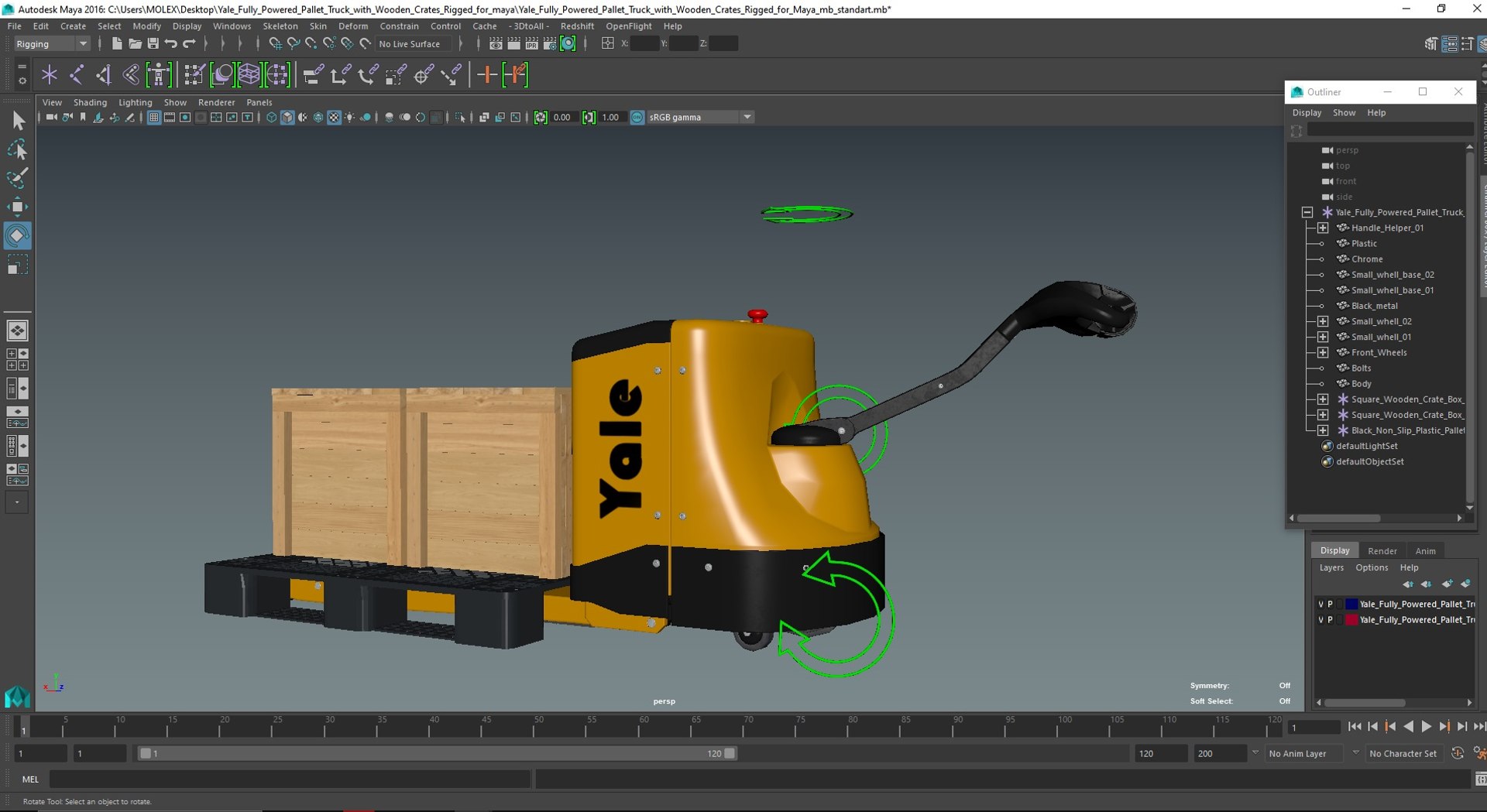Move selected layer up in list
The height and width of the screenshot is (812, 1487).
[1408, 584]
